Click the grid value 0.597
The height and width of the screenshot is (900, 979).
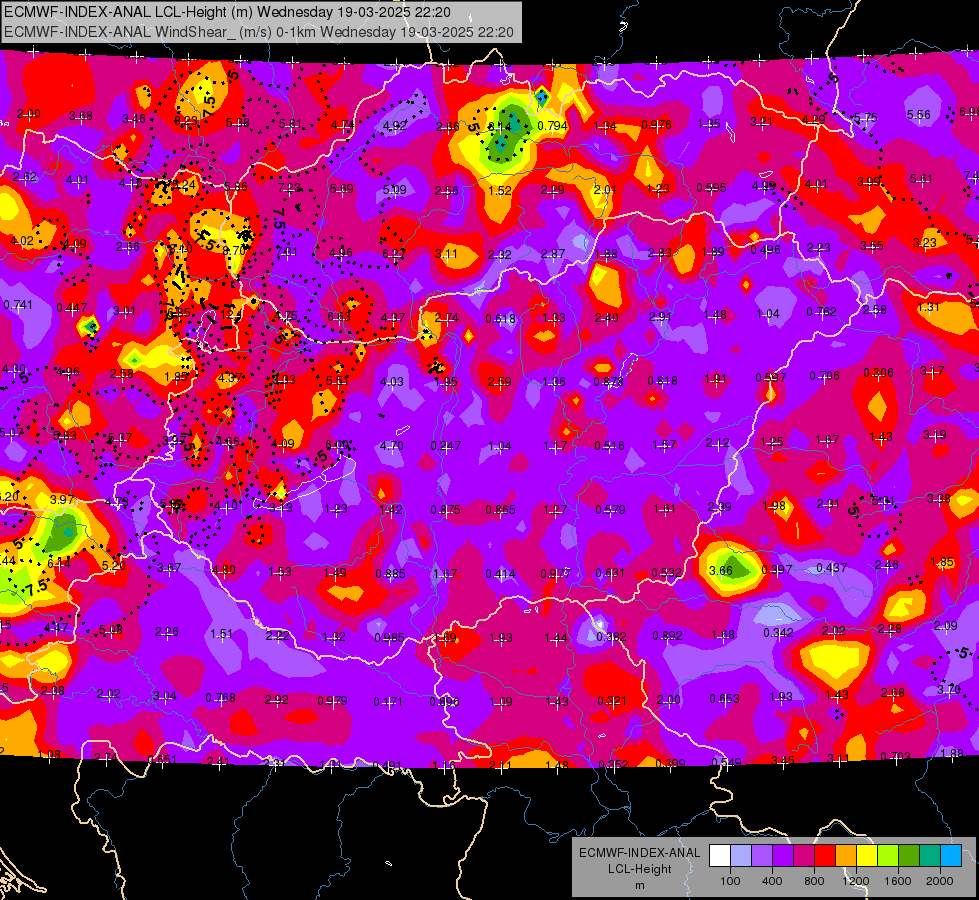[770, 377]
